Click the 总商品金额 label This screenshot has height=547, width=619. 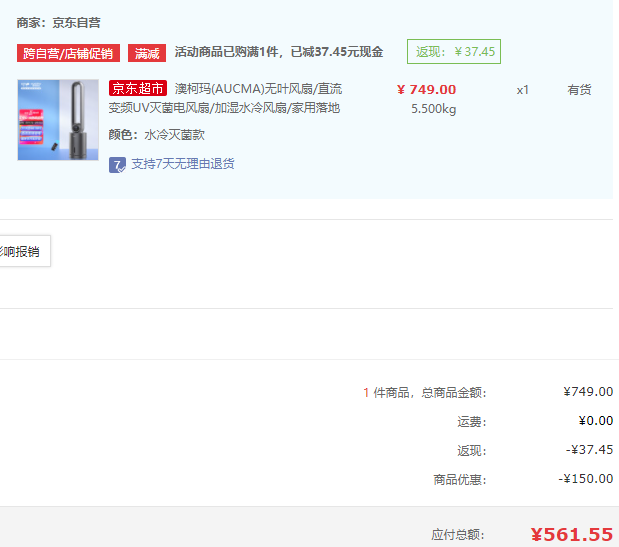(x=454, y=393)
